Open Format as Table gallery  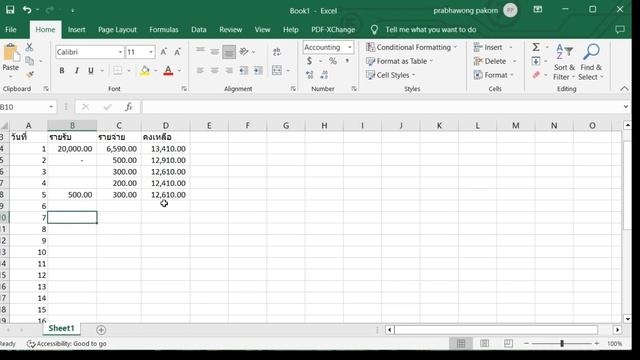[399, 61]
